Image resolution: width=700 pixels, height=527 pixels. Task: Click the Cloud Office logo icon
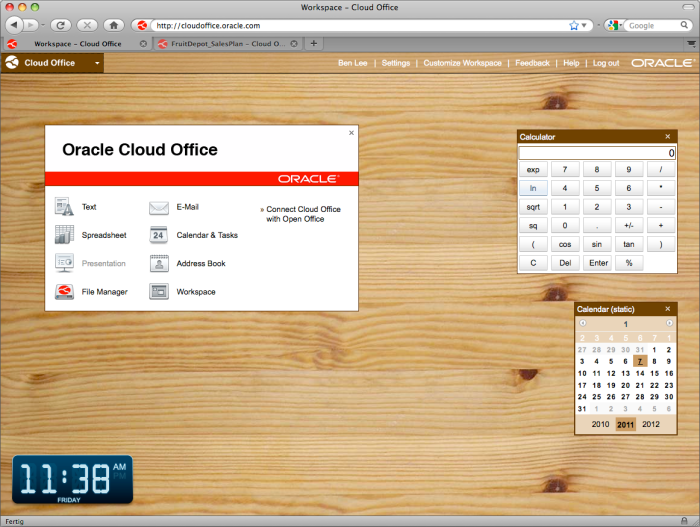click(x=12, y=63)
